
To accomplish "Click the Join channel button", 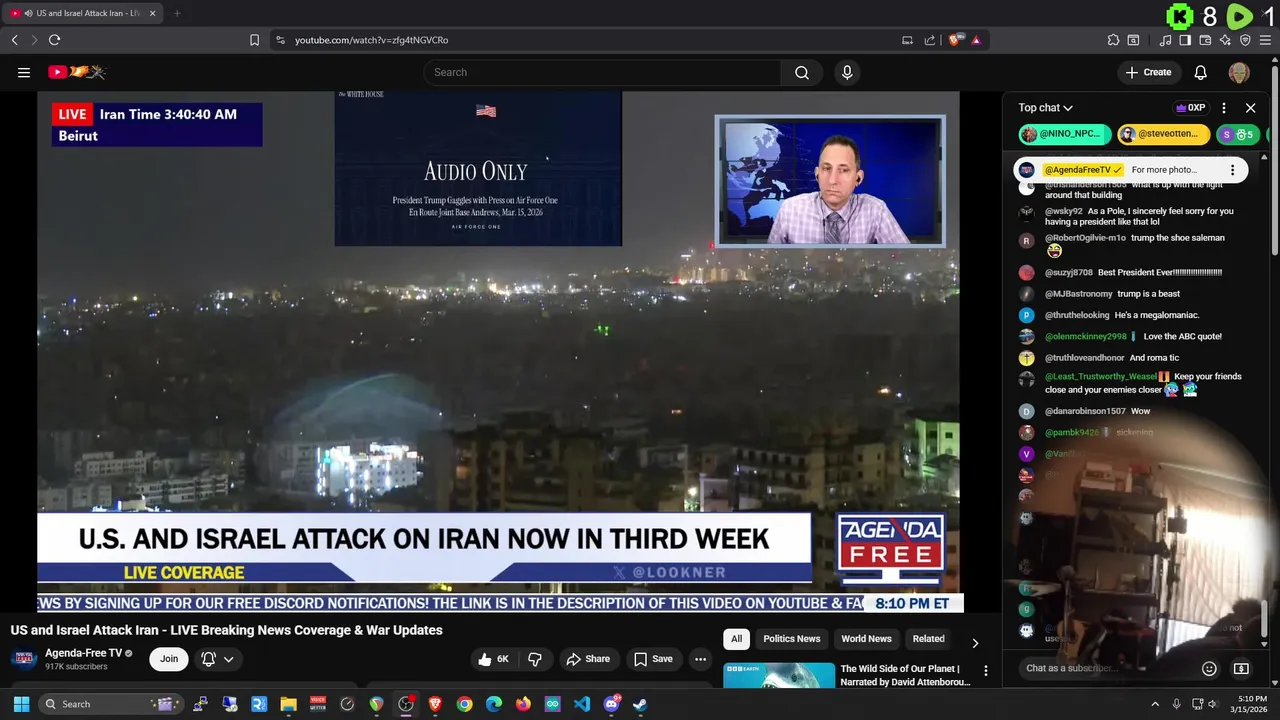I will point(169,659).
